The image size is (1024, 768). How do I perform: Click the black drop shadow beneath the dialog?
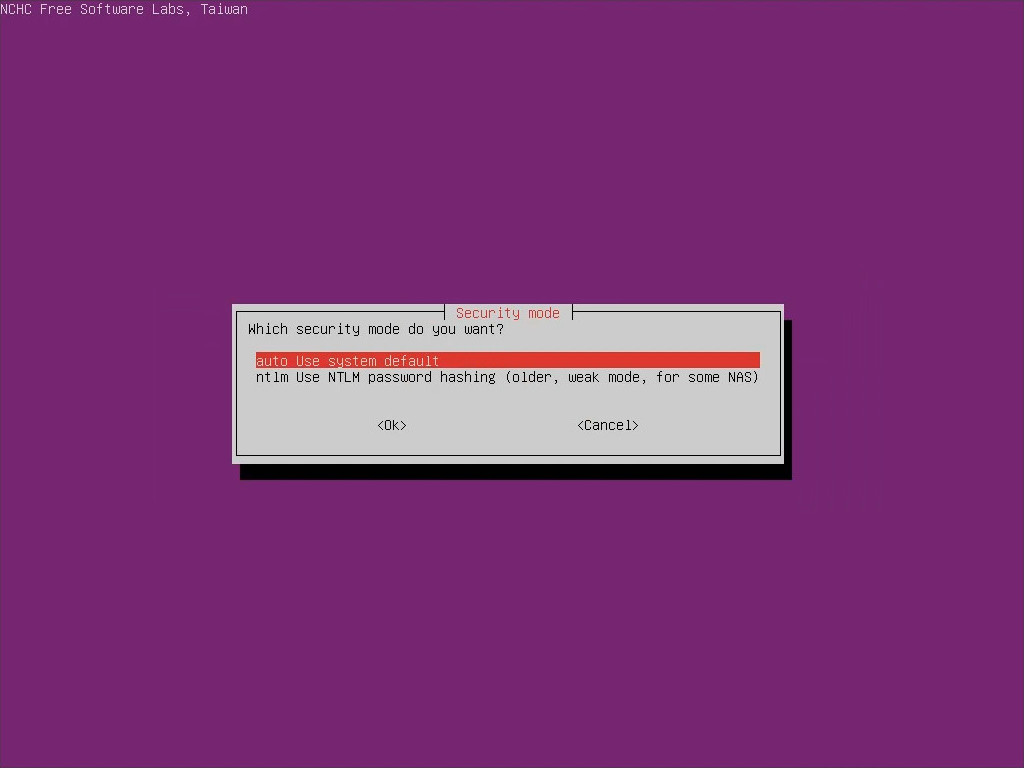516,472
